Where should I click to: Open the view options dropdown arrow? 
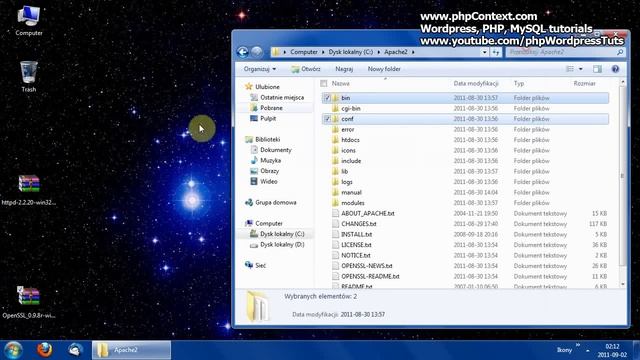tap(580, 69)
